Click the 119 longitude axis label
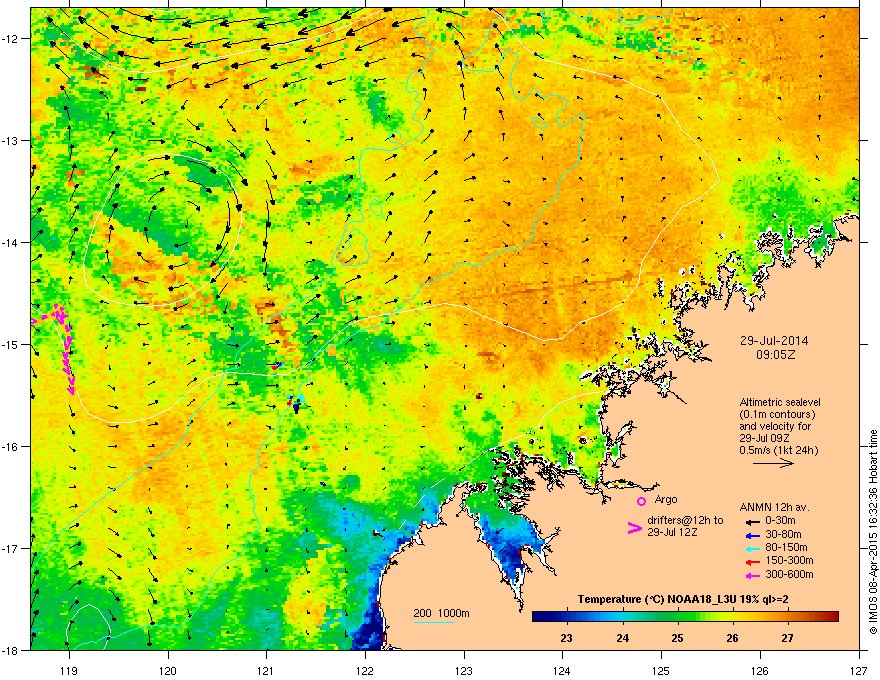The image size is (880, 680). point(69,670)
